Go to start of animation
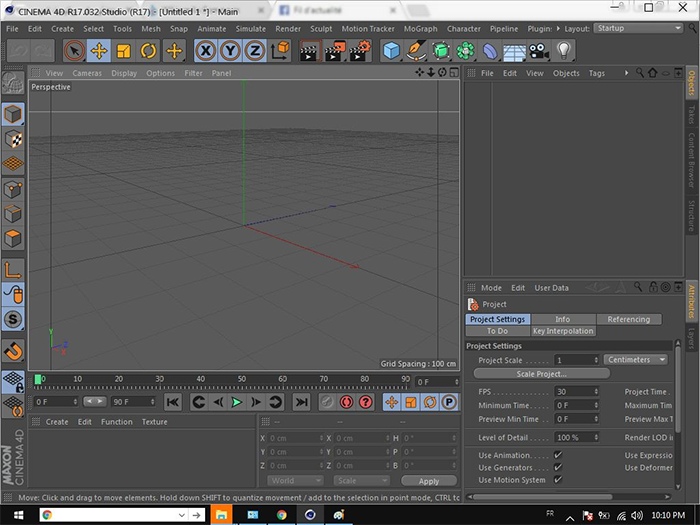700x525 pixels. (x=172, y=403)
